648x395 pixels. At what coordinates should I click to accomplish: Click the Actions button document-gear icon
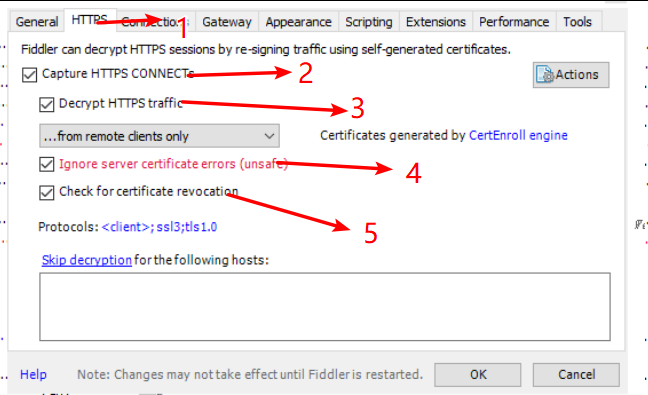pos(545,75)
